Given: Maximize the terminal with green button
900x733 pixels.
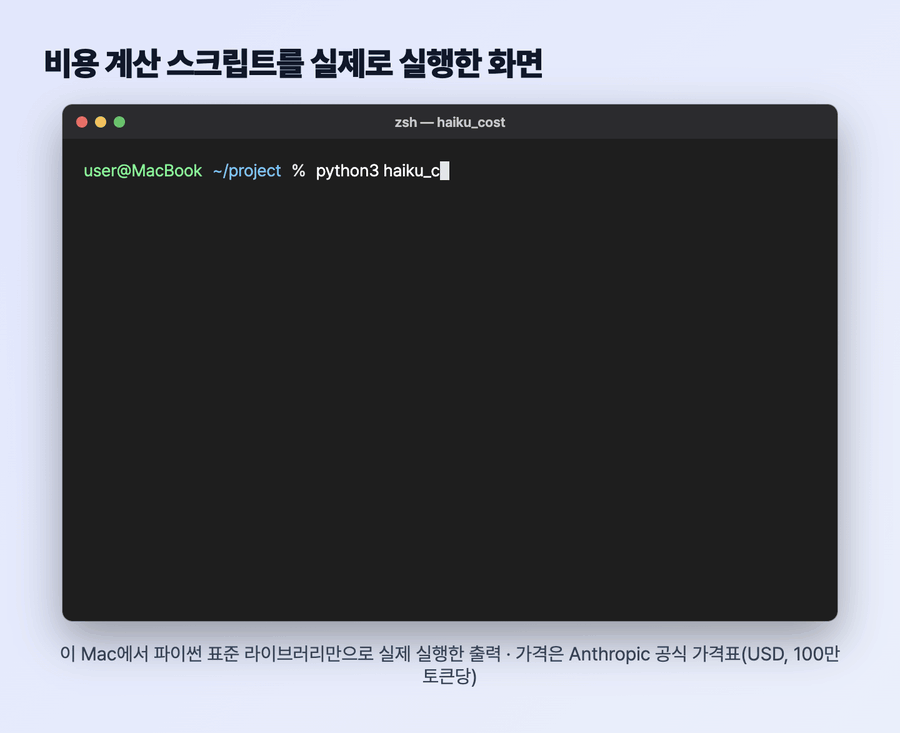Looking at the screenshot, I should pos(119,122).
